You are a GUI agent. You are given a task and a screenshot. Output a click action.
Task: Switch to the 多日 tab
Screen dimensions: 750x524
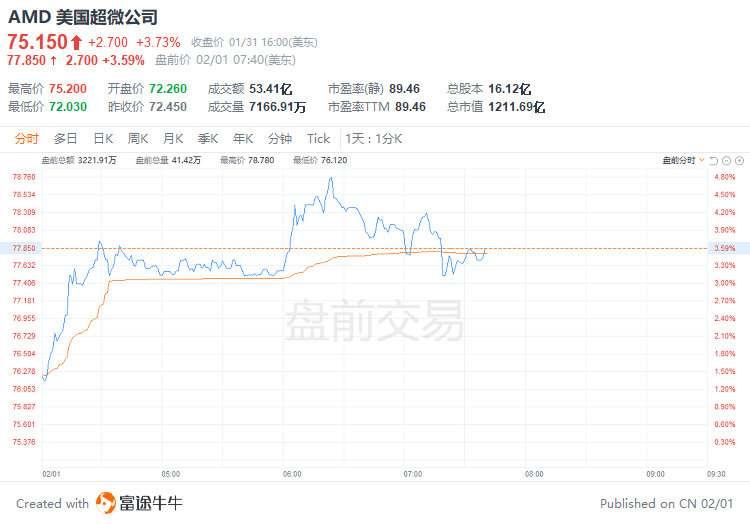pos(66,139)
